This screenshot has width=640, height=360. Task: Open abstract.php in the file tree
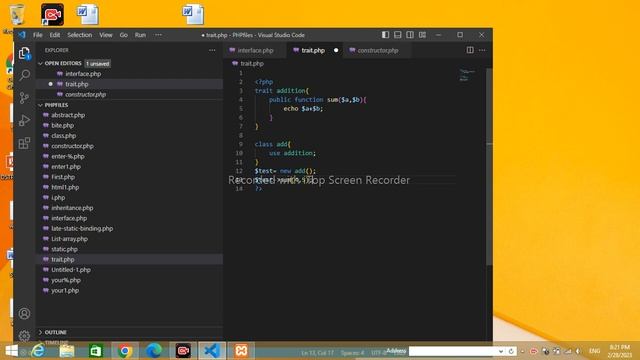click(130, 115)
